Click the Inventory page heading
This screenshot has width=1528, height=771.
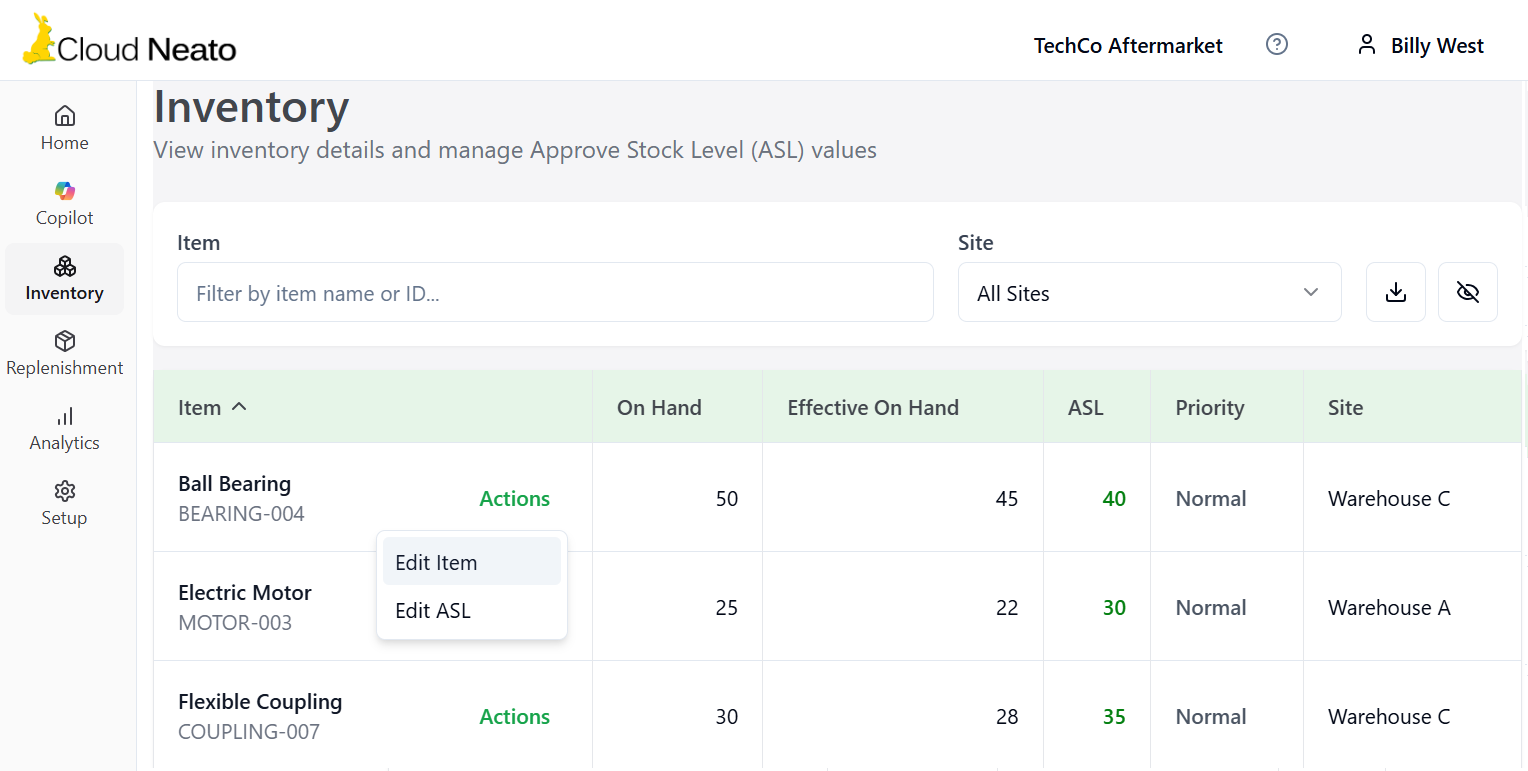tap(251, 107)
